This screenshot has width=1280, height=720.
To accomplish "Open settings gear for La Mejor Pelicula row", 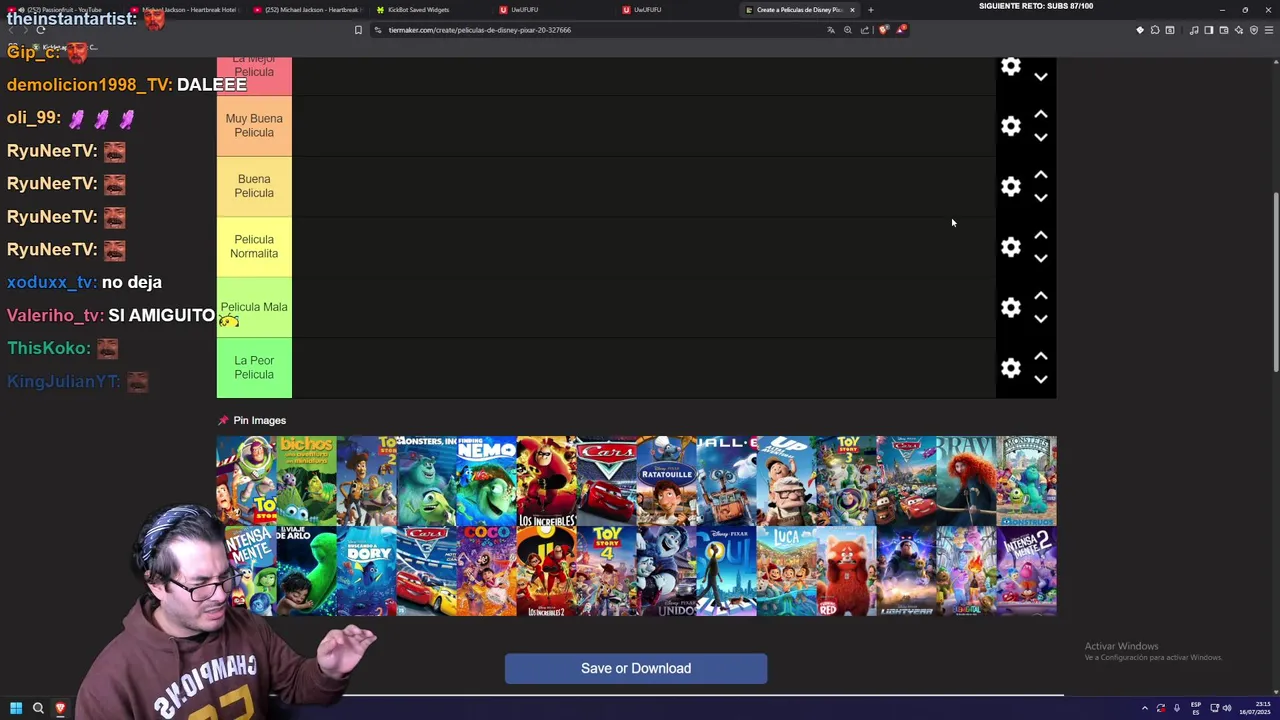I will point(1011,67).
